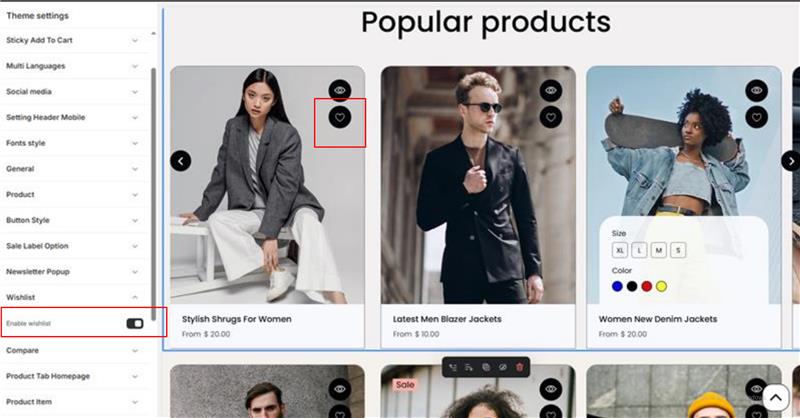Move section down using floating toolbar icon
Viewport: 800px width, 418px height.
click(x=469, y=367)
